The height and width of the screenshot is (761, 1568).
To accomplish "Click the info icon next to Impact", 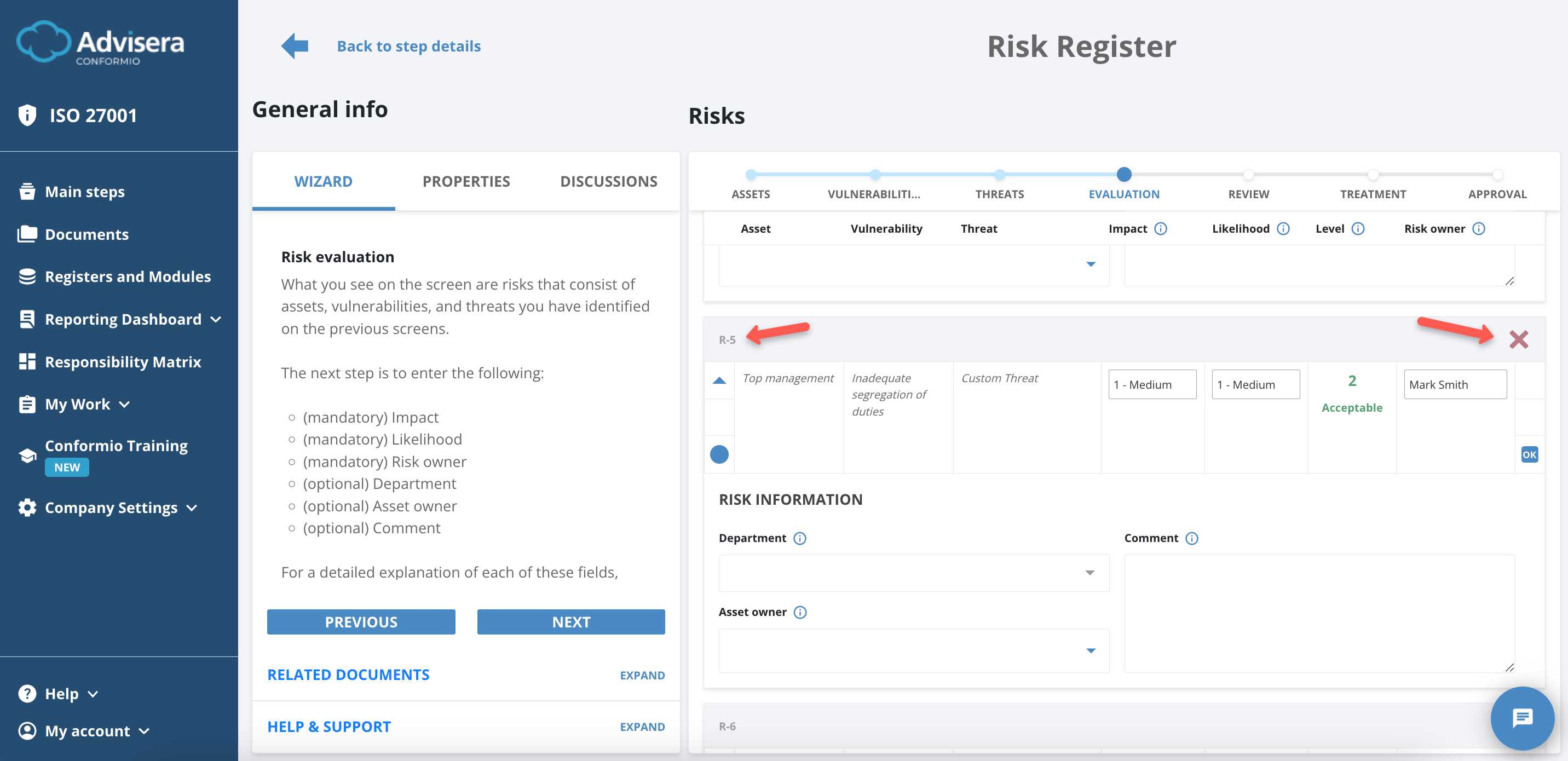I will (x=1161, y=229).
